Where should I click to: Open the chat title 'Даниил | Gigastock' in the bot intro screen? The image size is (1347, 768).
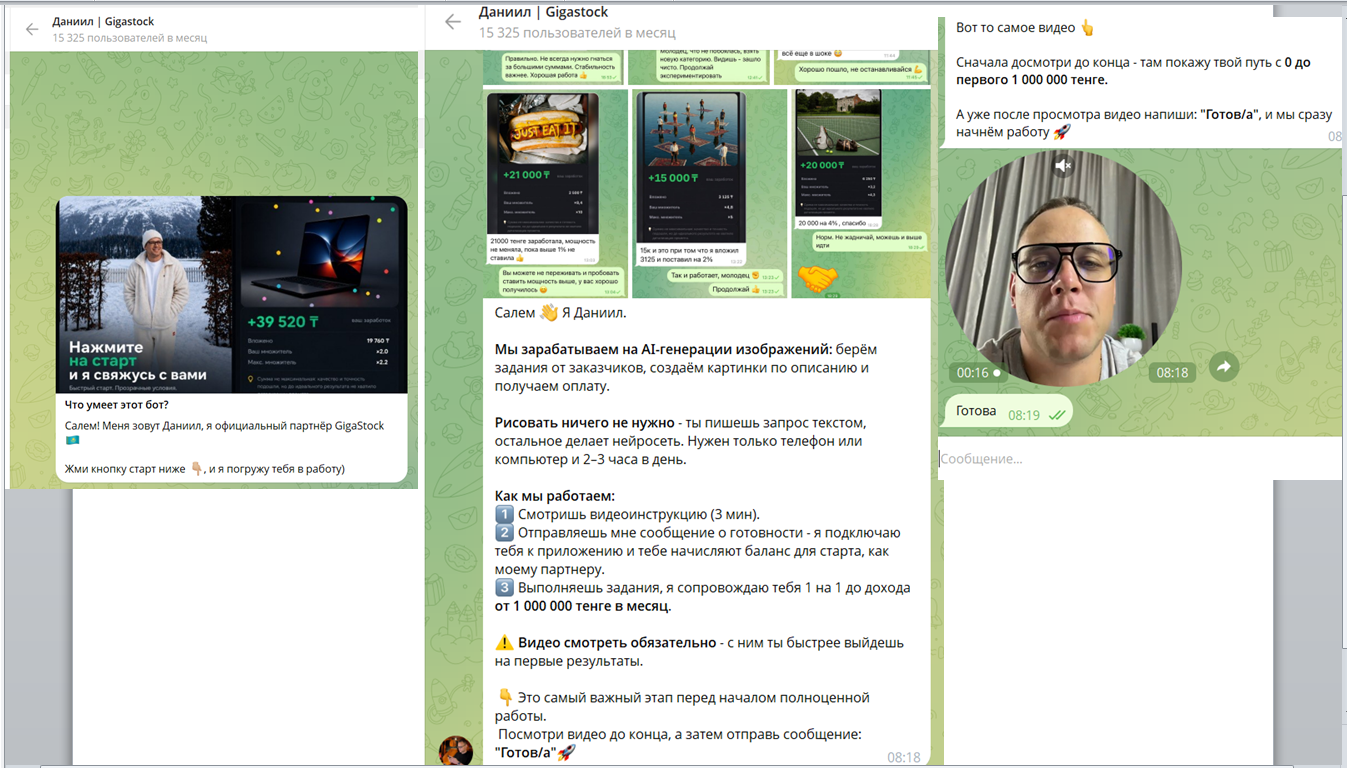coord(103,22)
